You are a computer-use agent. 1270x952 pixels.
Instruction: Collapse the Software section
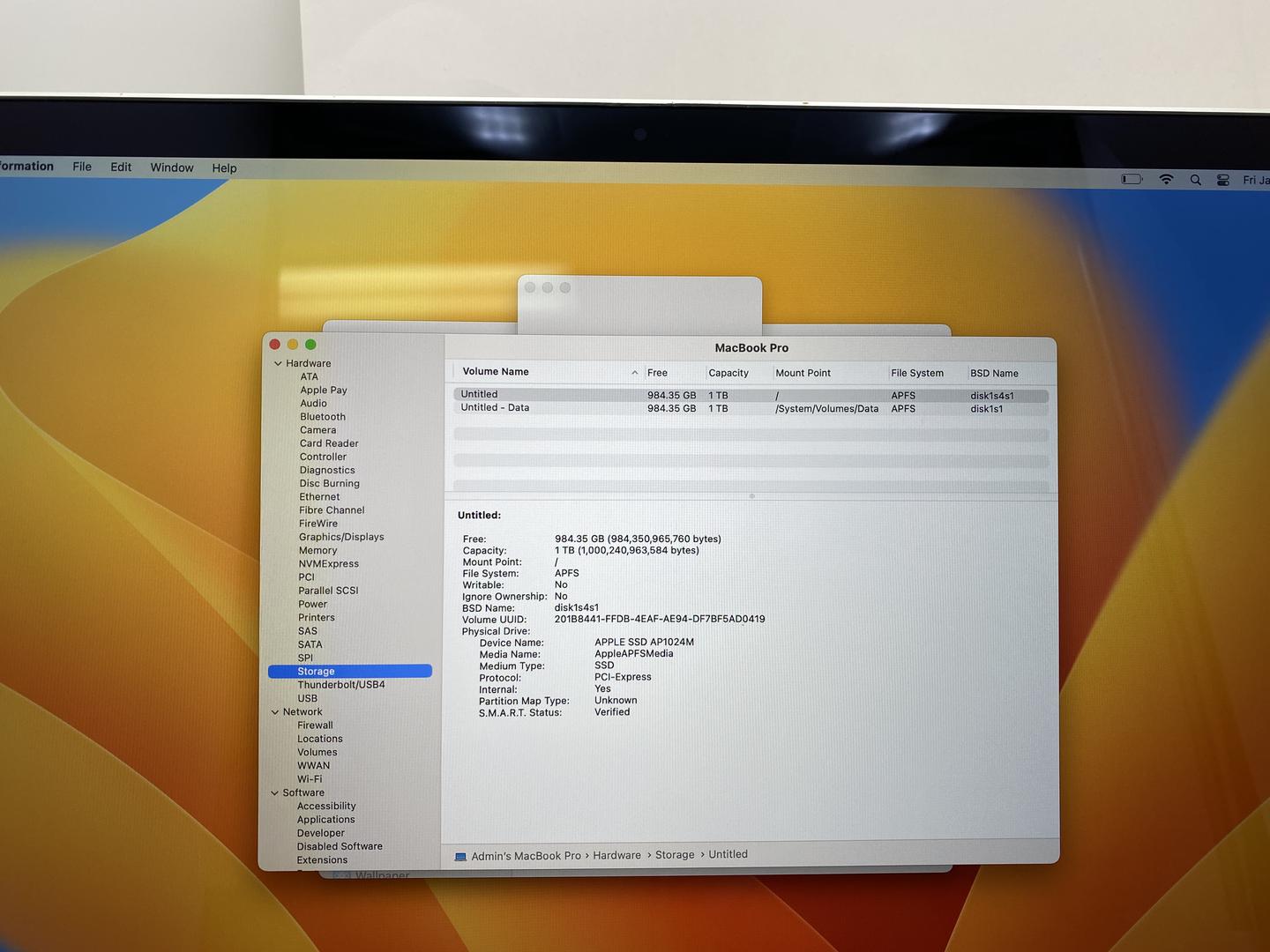pos(274,793)
